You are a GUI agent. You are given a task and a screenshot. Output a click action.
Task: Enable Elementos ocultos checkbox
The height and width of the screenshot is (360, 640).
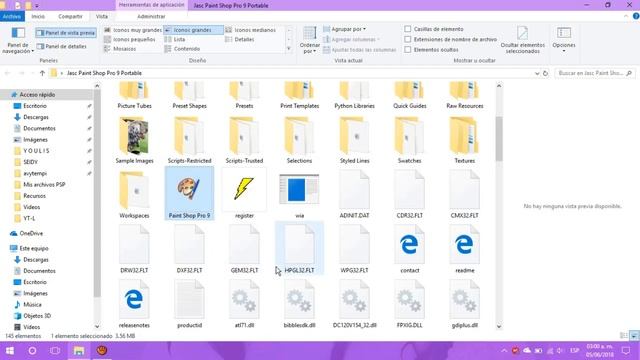[407, 49]
